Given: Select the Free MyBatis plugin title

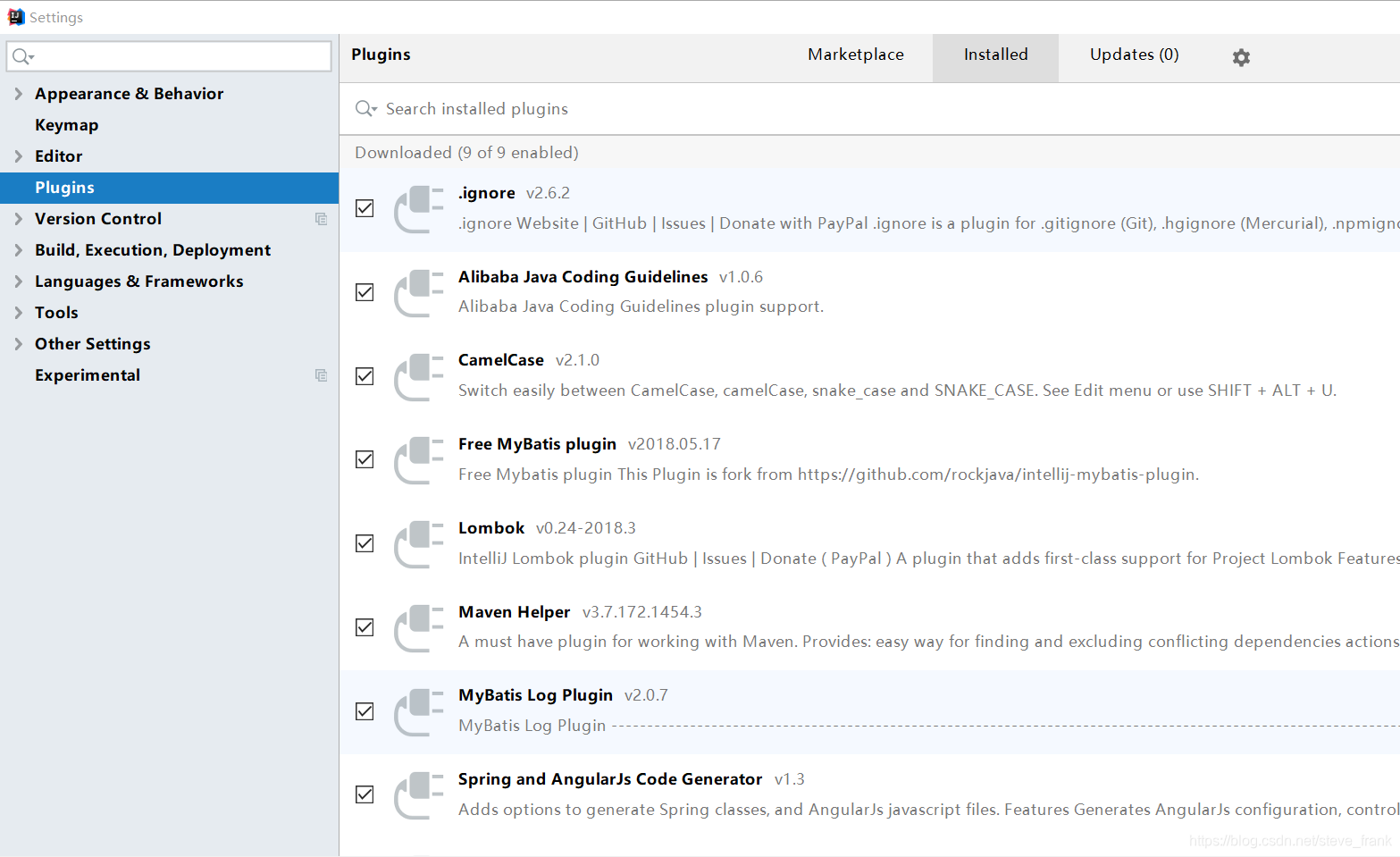Looking at the screenshot, I should [x=537, y=444].
